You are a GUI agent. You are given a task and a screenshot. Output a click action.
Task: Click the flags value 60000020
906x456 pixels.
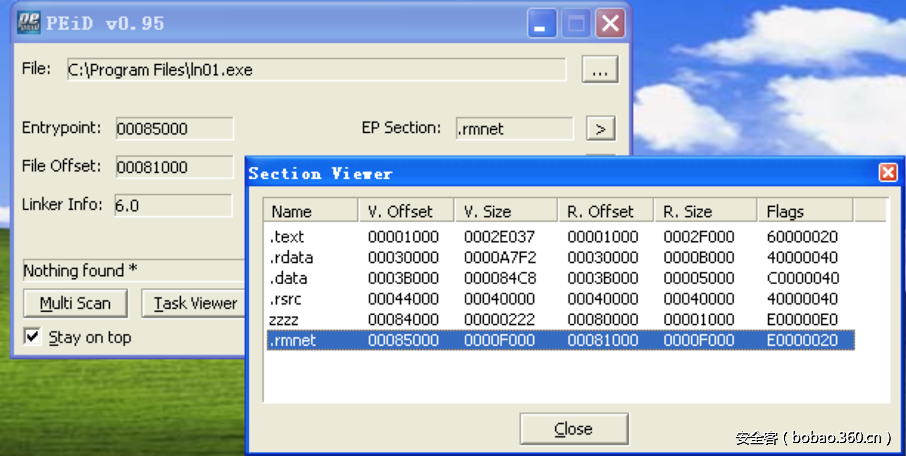802,236
